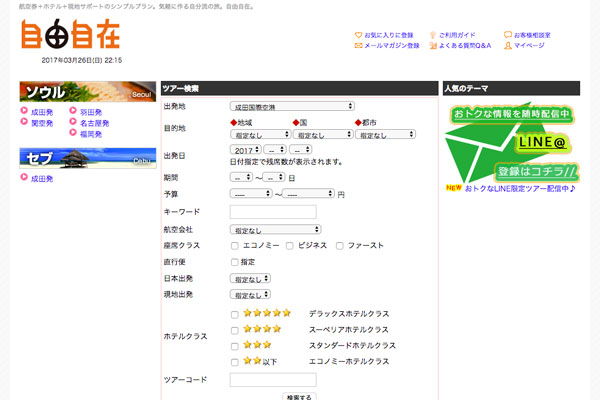
Task: Check the ファースト seat class box
Action: click(339, 246)
